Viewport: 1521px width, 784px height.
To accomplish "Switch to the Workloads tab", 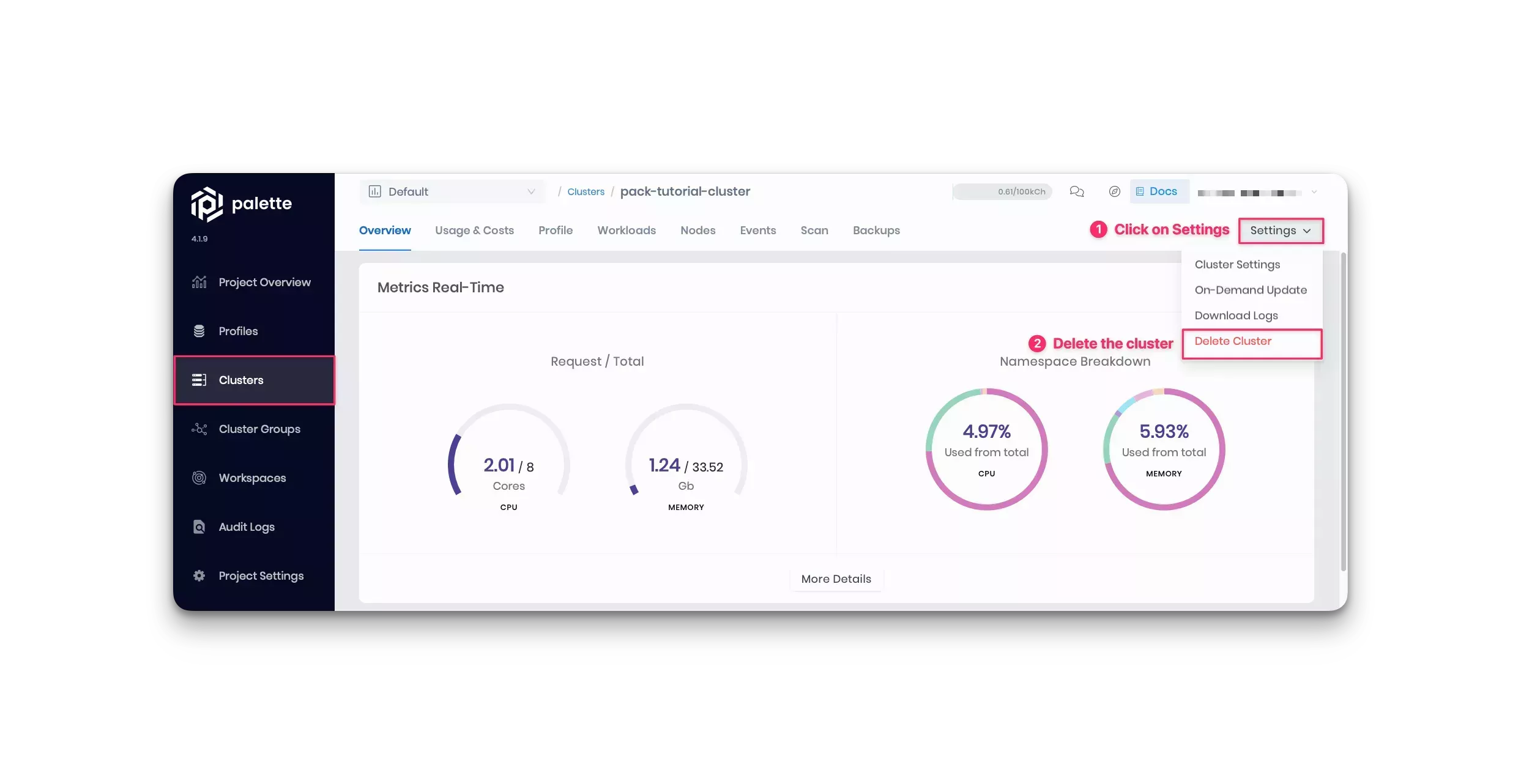I will coord(626,231).
